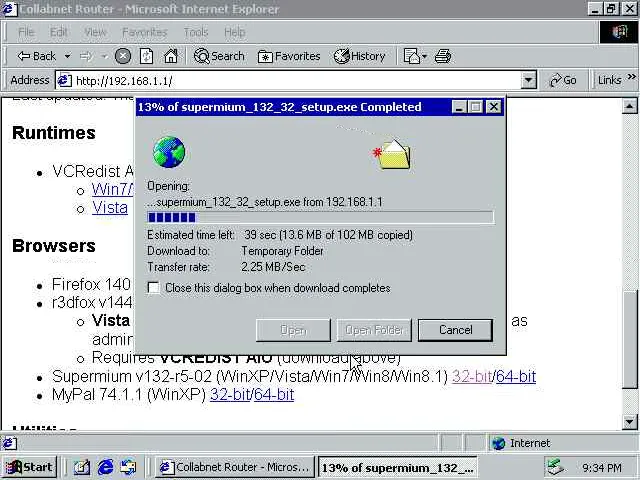Click the Internet zone icon in the status bar
Image resolution: width=640 pixels, height=480 pixels.
498,443
